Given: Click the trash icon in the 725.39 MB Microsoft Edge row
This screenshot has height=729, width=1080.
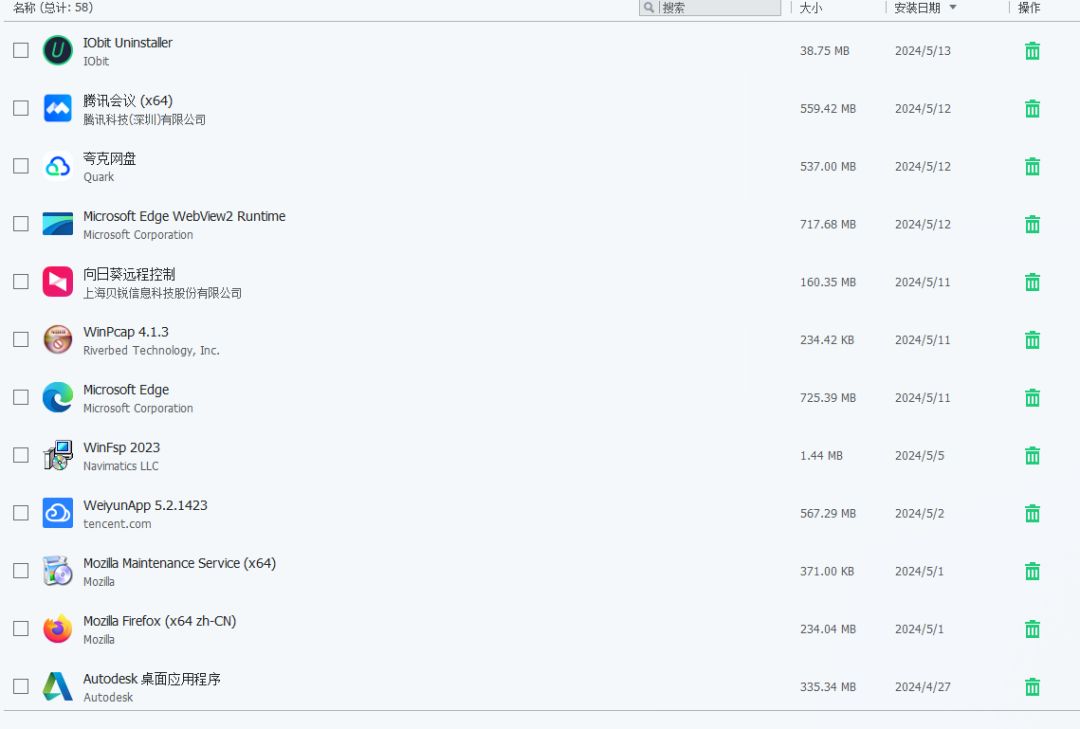Looking at the screenshot, I should 1032,398.
